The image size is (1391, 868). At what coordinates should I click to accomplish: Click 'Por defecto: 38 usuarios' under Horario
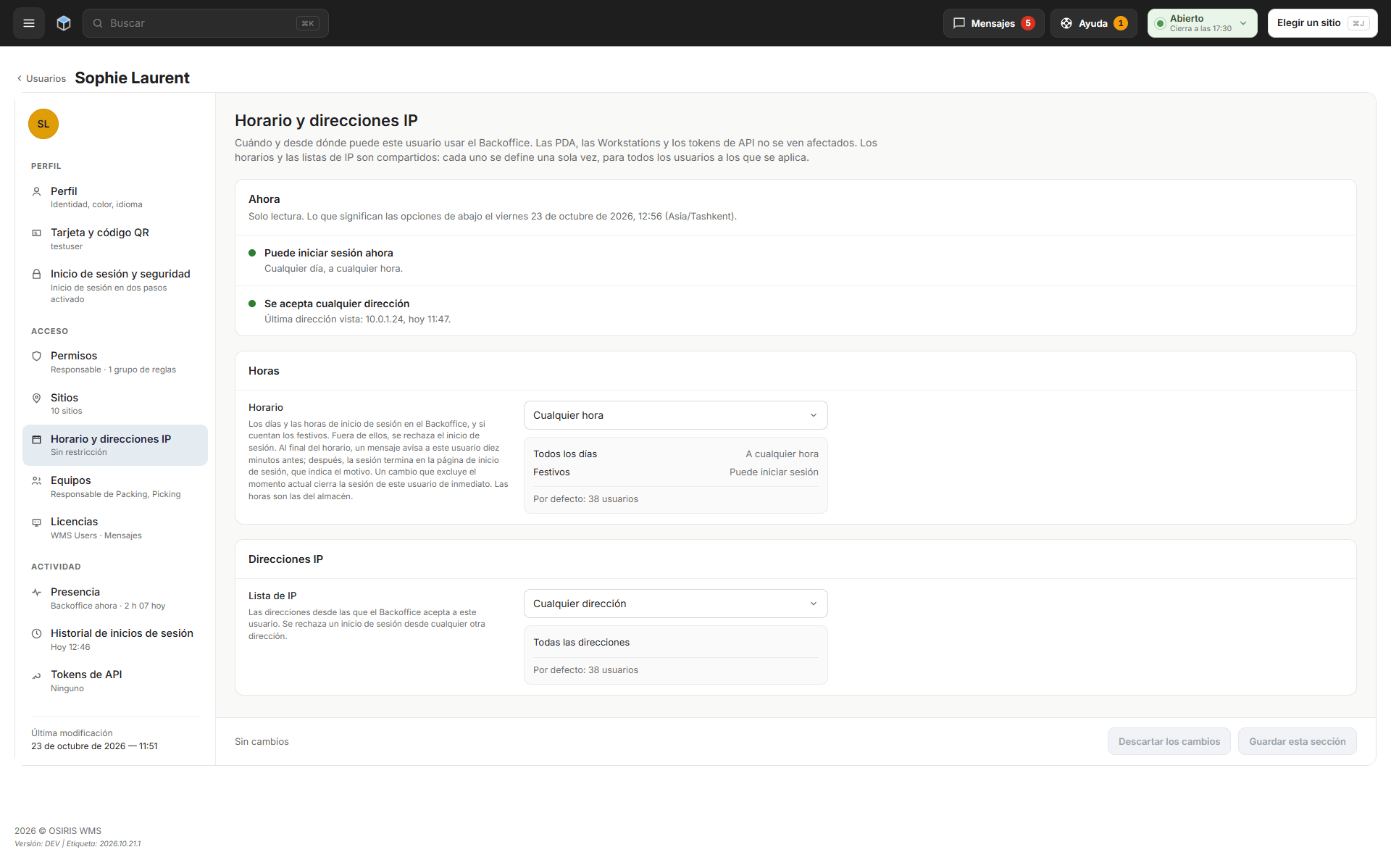(585, 499)
